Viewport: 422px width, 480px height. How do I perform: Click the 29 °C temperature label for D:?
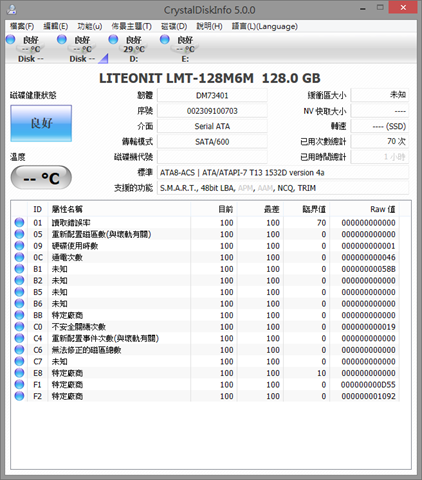point(134,49)
